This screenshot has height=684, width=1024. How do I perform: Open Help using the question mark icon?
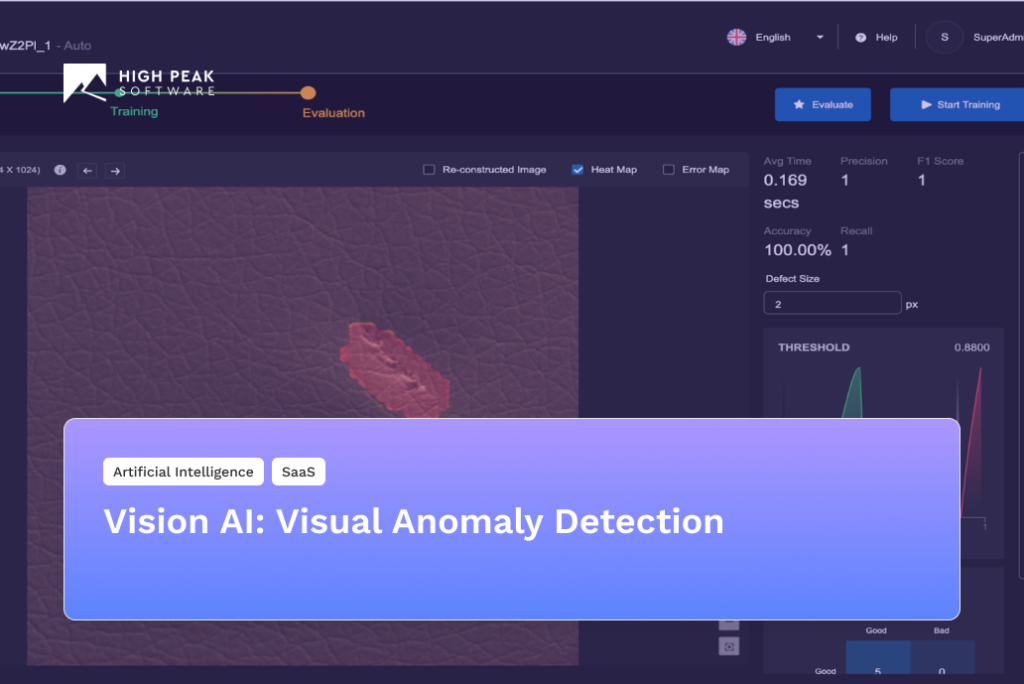[860, 37]
